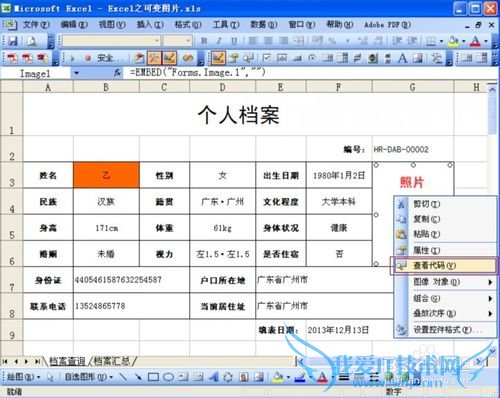Open the 工具 menu
The image size is (500, 398).
click(x=226, y=24)
